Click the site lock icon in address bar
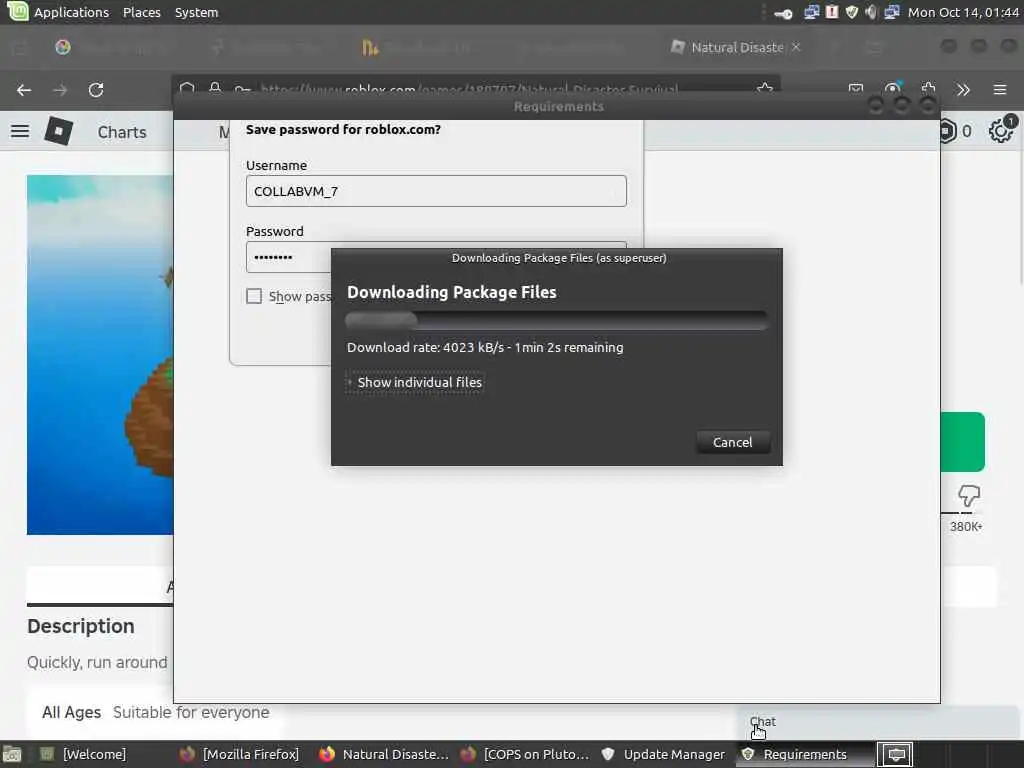1024x768 pixels. [215, 89]
